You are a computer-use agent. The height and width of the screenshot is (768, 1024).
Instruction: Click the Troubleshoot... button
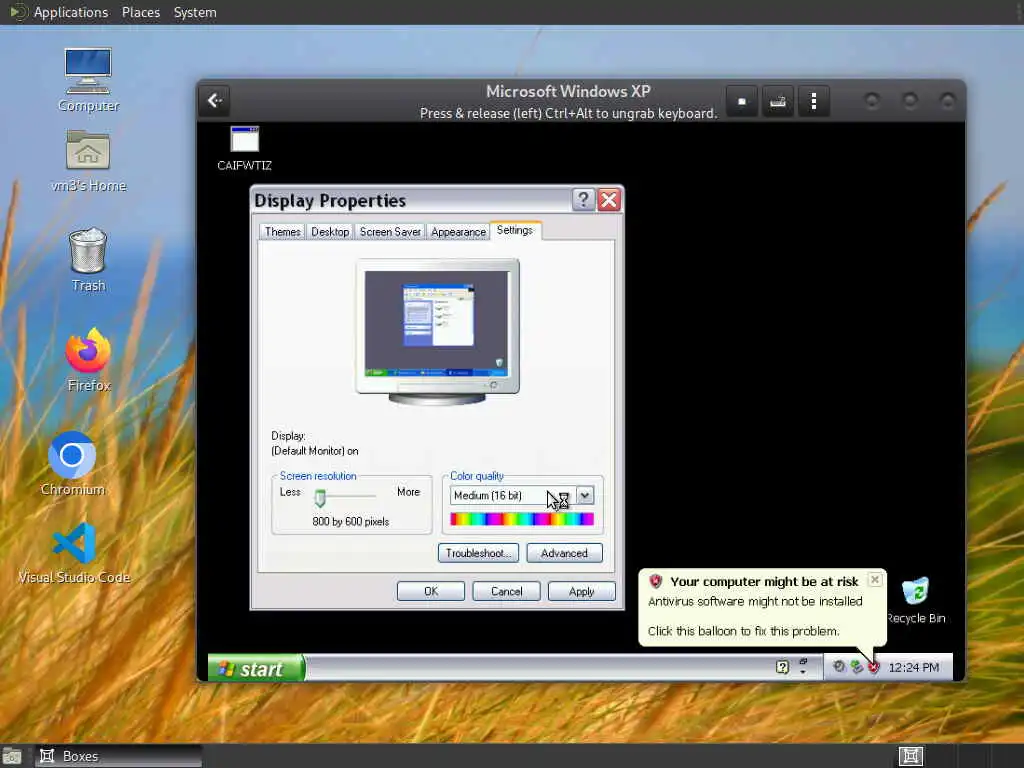[478, 553]
